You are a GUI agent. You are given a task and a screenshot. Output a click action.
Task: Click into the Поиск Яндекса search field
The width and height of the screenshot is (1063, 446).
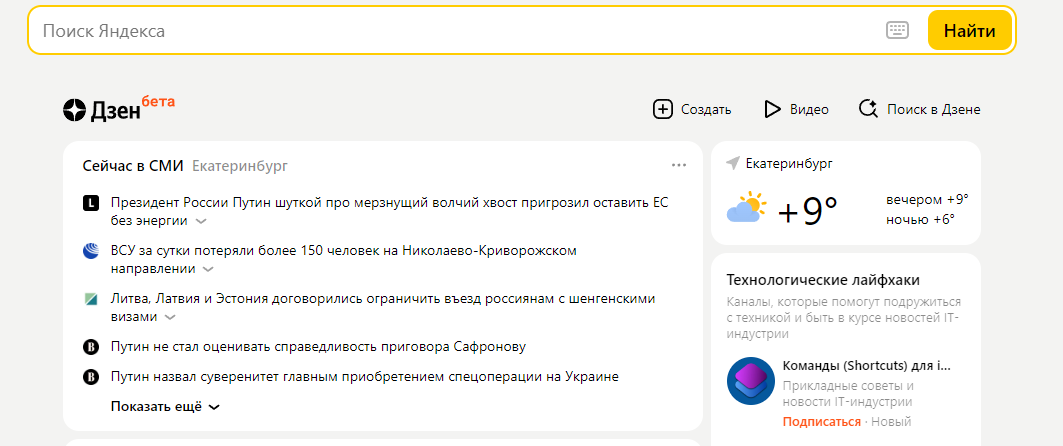(x=450, y=31)
